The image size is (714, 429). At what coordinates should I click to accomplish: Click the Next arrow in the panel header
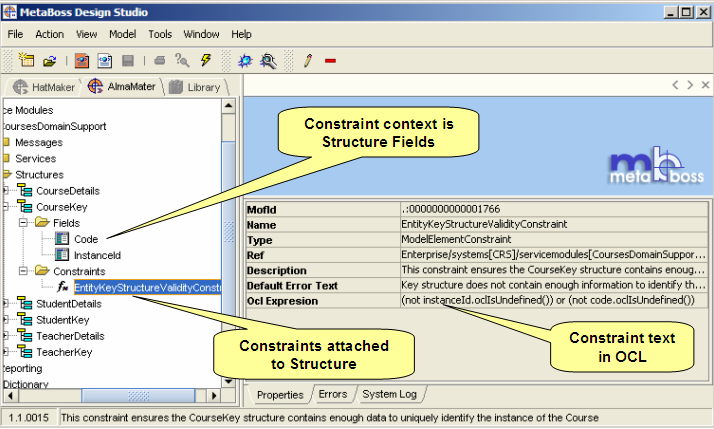coord(690,85)
